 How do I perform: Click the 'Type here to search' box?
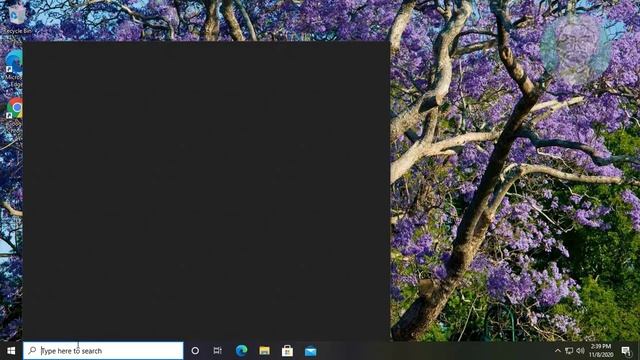tap(103, 351)
